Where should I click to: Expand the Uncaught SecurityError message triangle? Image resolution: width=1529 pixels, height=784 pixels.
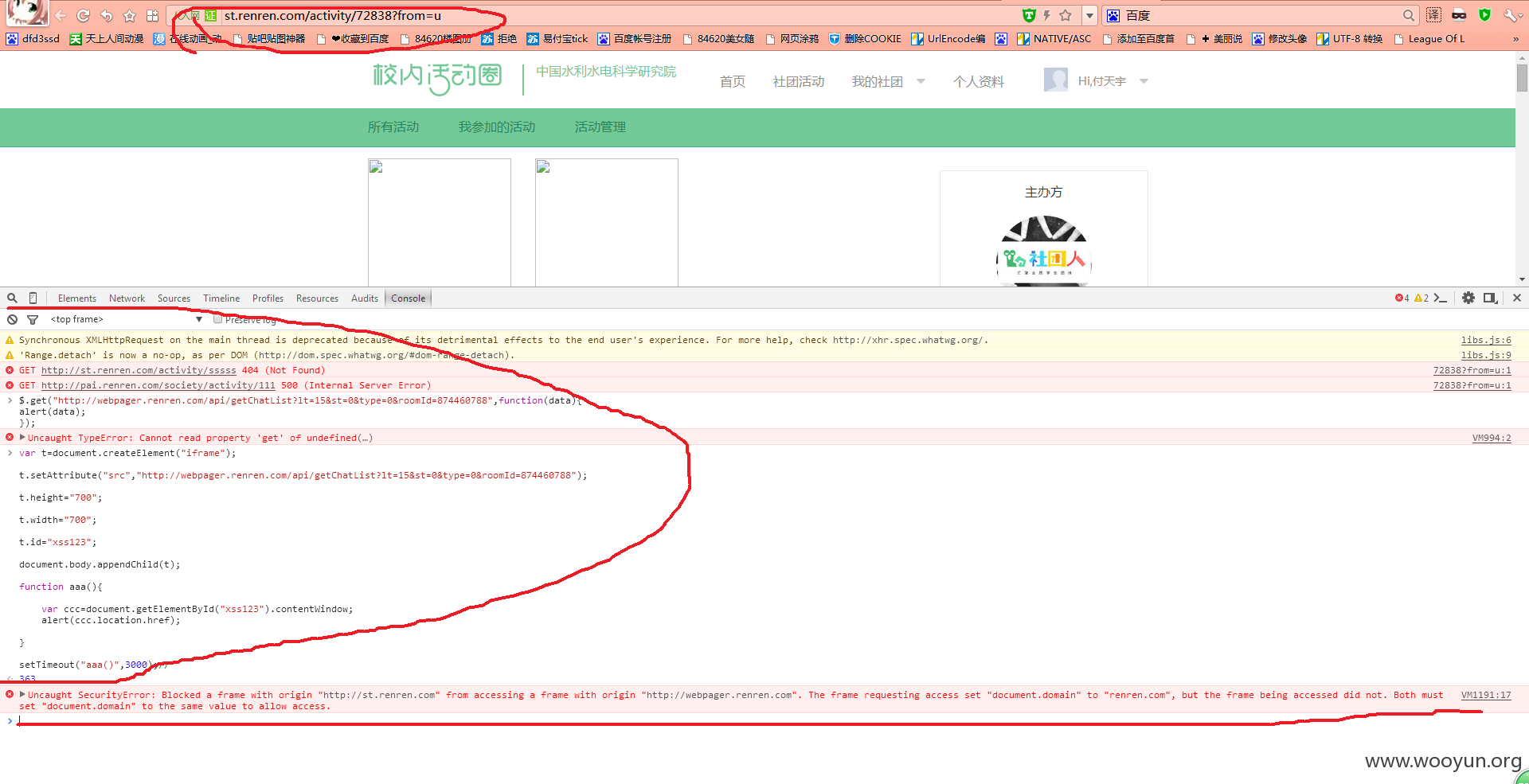click(x=22, y=694)
